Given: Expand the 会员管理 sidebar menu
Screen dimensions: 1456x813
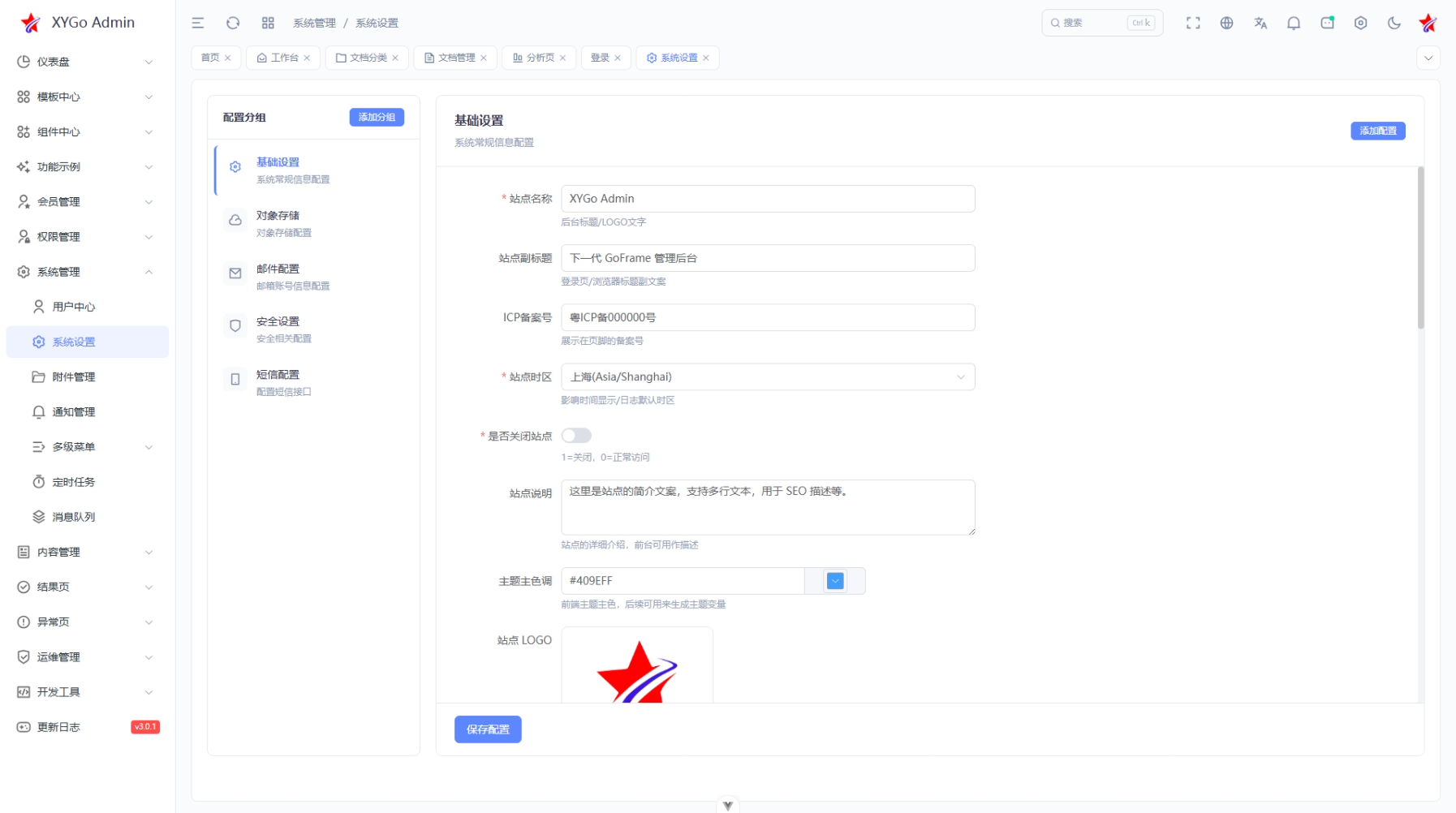Looking at the screenshot, I should [x=87, y=201].
